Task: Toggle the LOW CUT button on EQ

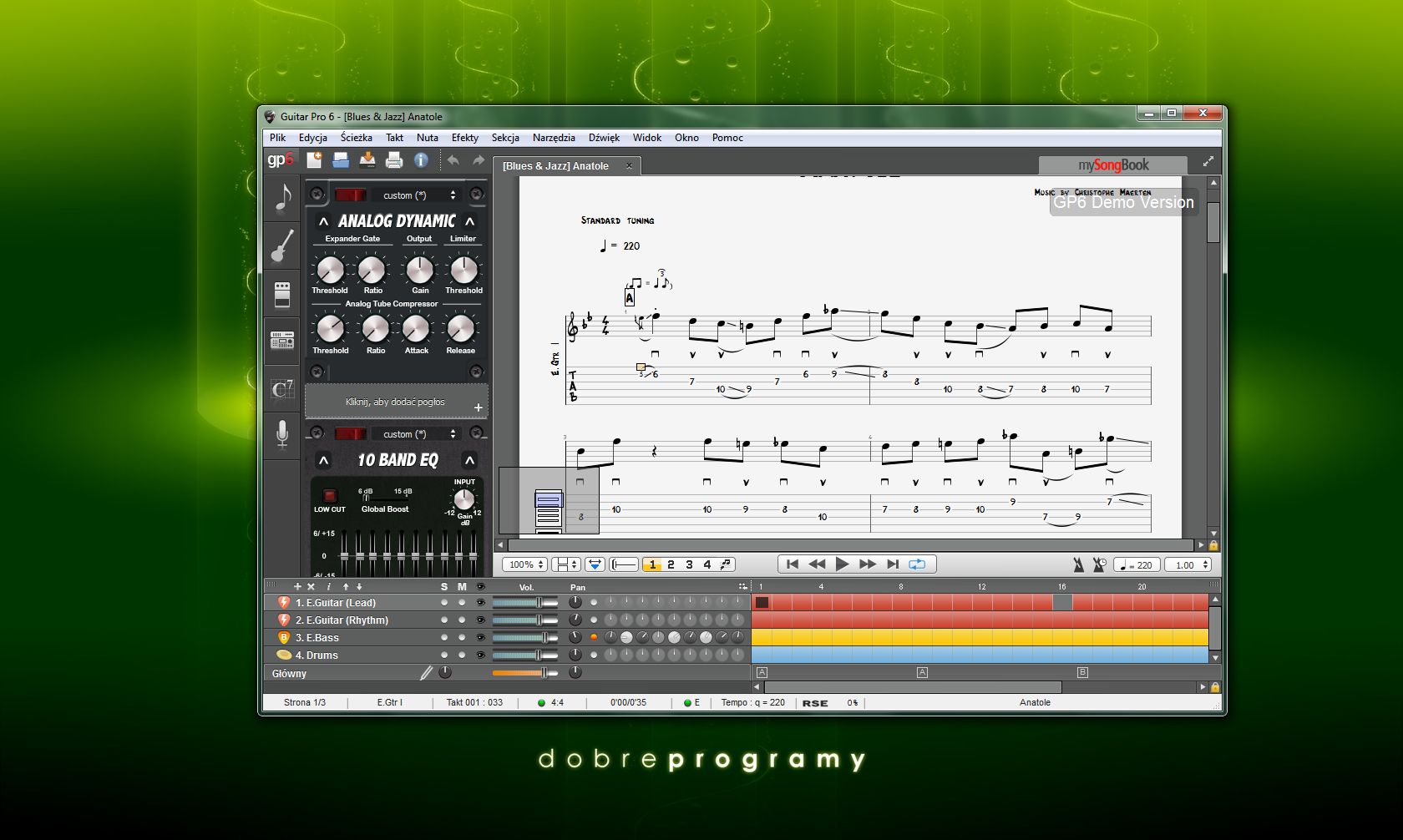Action: [x=329, y=495]
